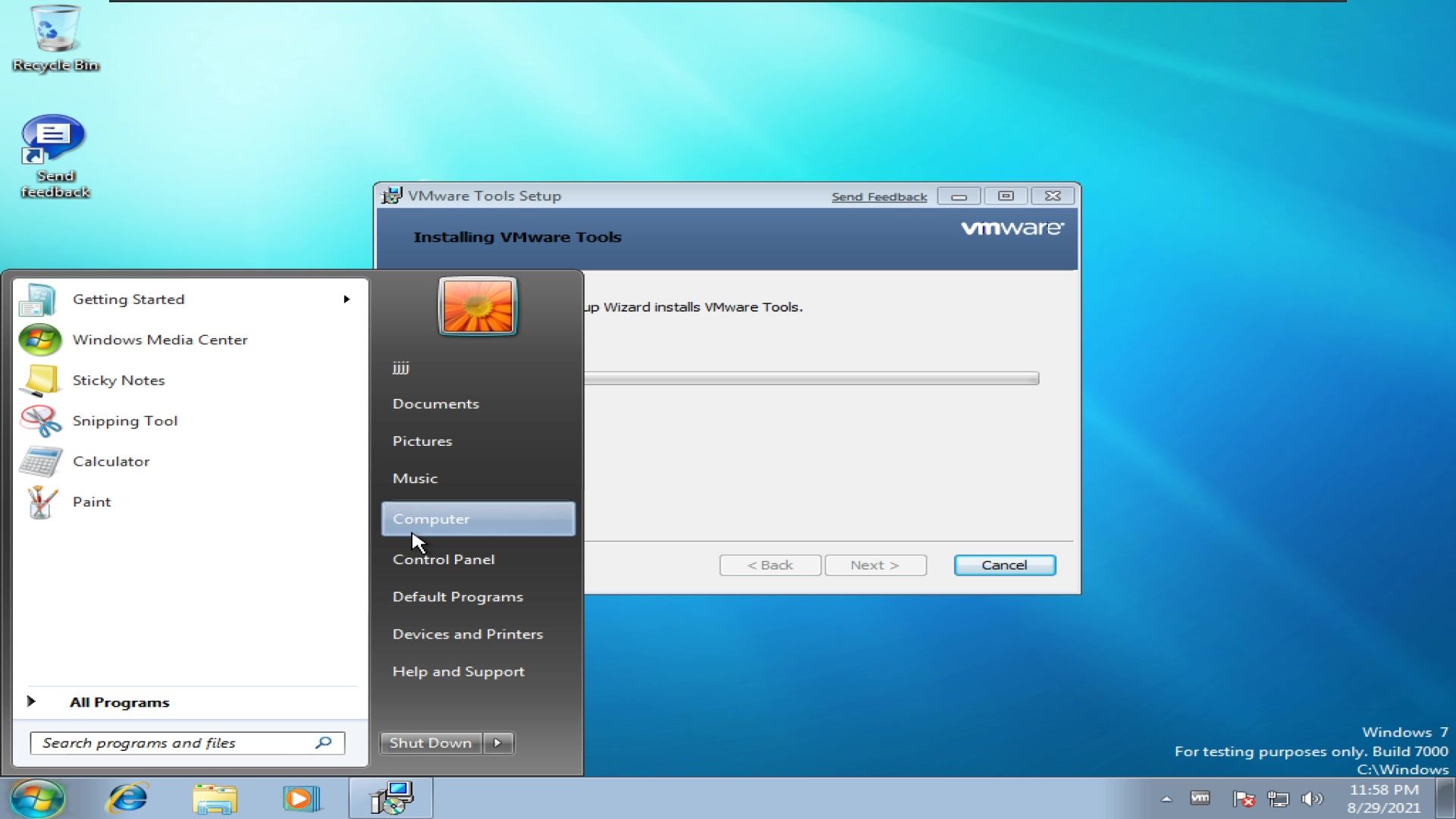This screenshot has width=1456, height=819.
Task: Open Documents from the Start menu
Action: pos(478,404)
